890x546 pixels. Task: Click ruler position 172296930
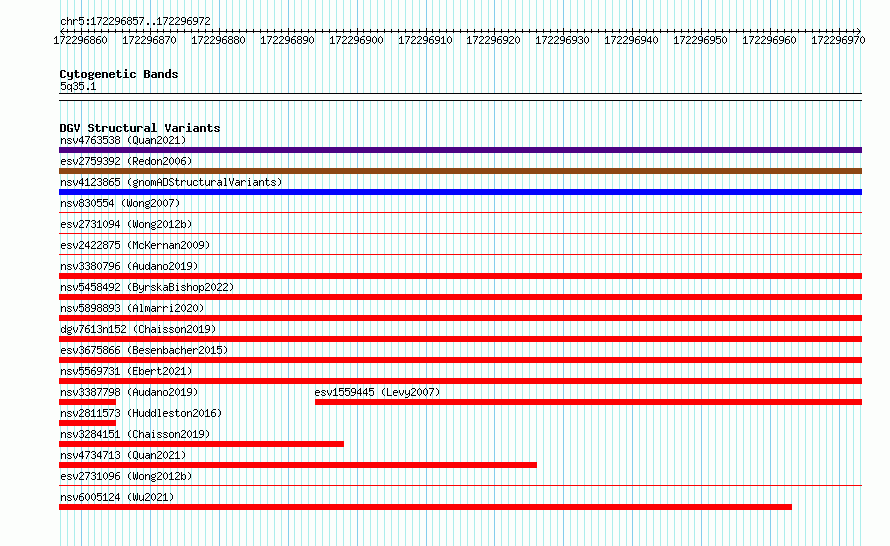562,40
